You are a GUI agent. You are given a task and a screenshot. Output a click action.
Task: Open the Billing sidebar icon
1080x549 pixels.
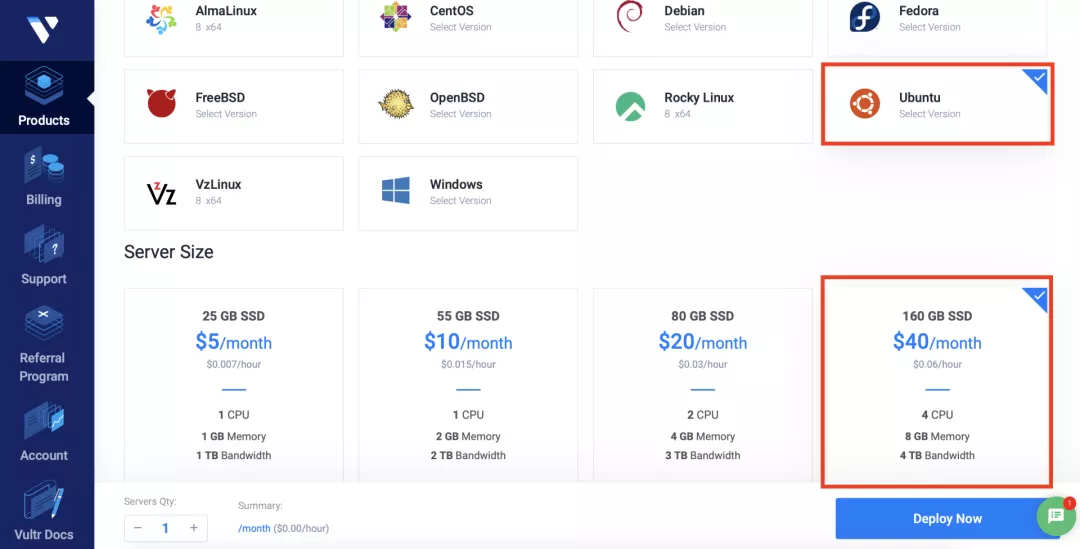tap(44, 165)
